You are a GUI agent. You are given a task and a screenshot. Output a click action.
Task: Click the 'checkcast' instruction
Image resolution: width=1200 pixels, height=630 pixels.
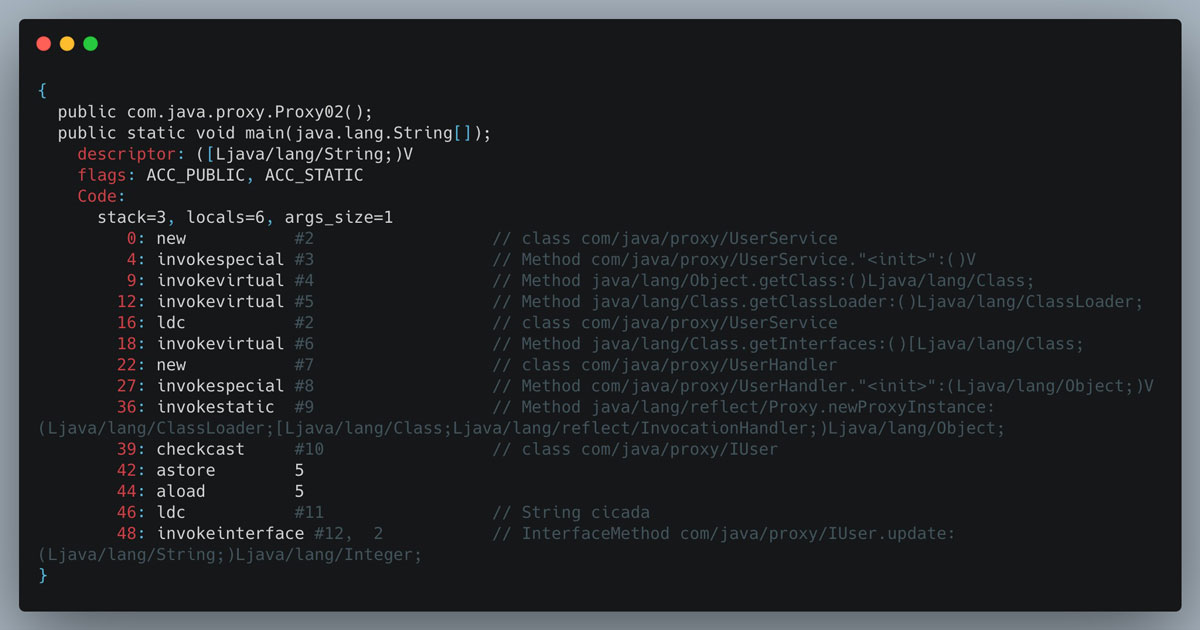point(200,449)
